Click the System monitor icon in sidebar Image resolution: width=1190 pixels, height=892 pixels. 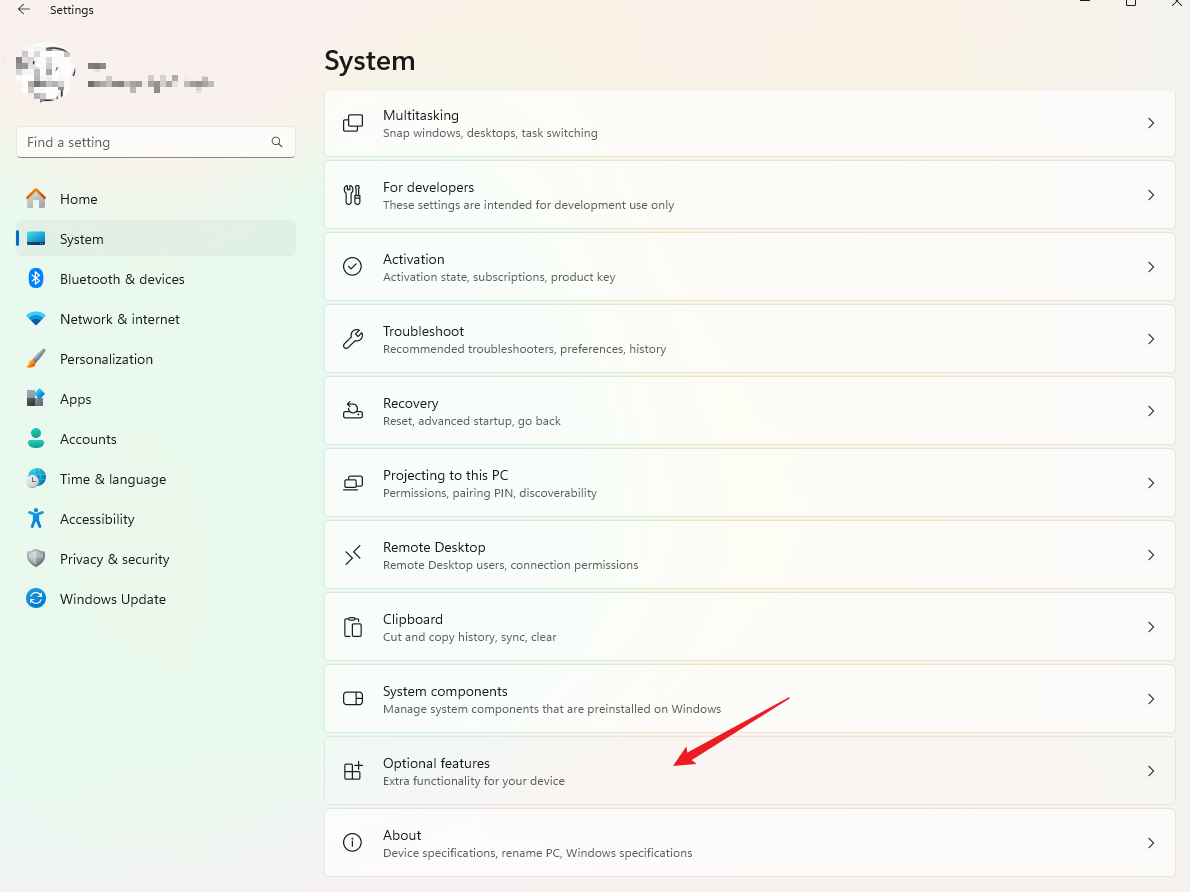(x=36, y=238)
